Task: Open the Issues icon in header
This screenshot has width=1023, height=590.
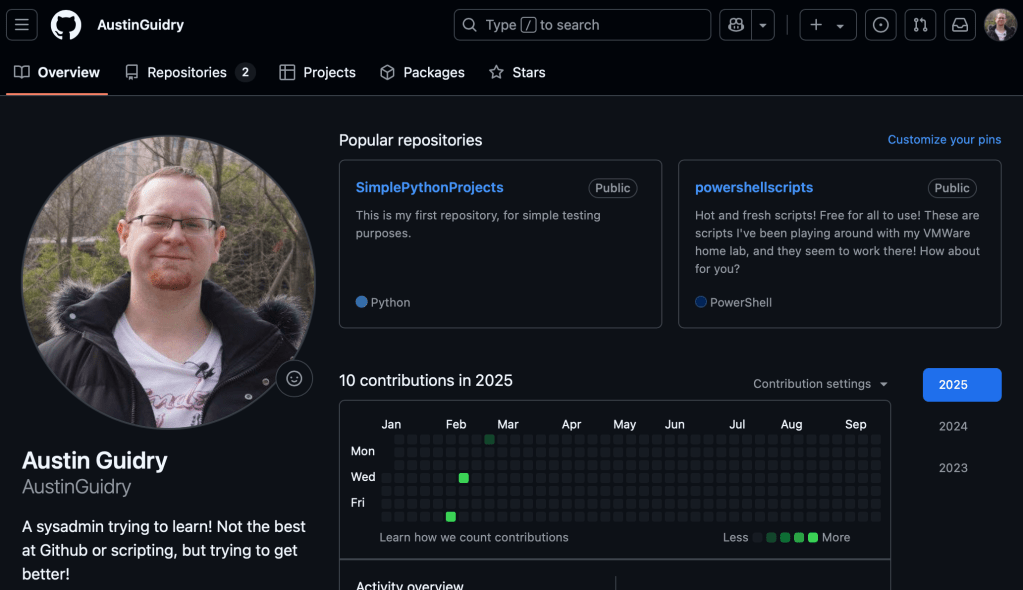Action: click(x=880, y=25)
